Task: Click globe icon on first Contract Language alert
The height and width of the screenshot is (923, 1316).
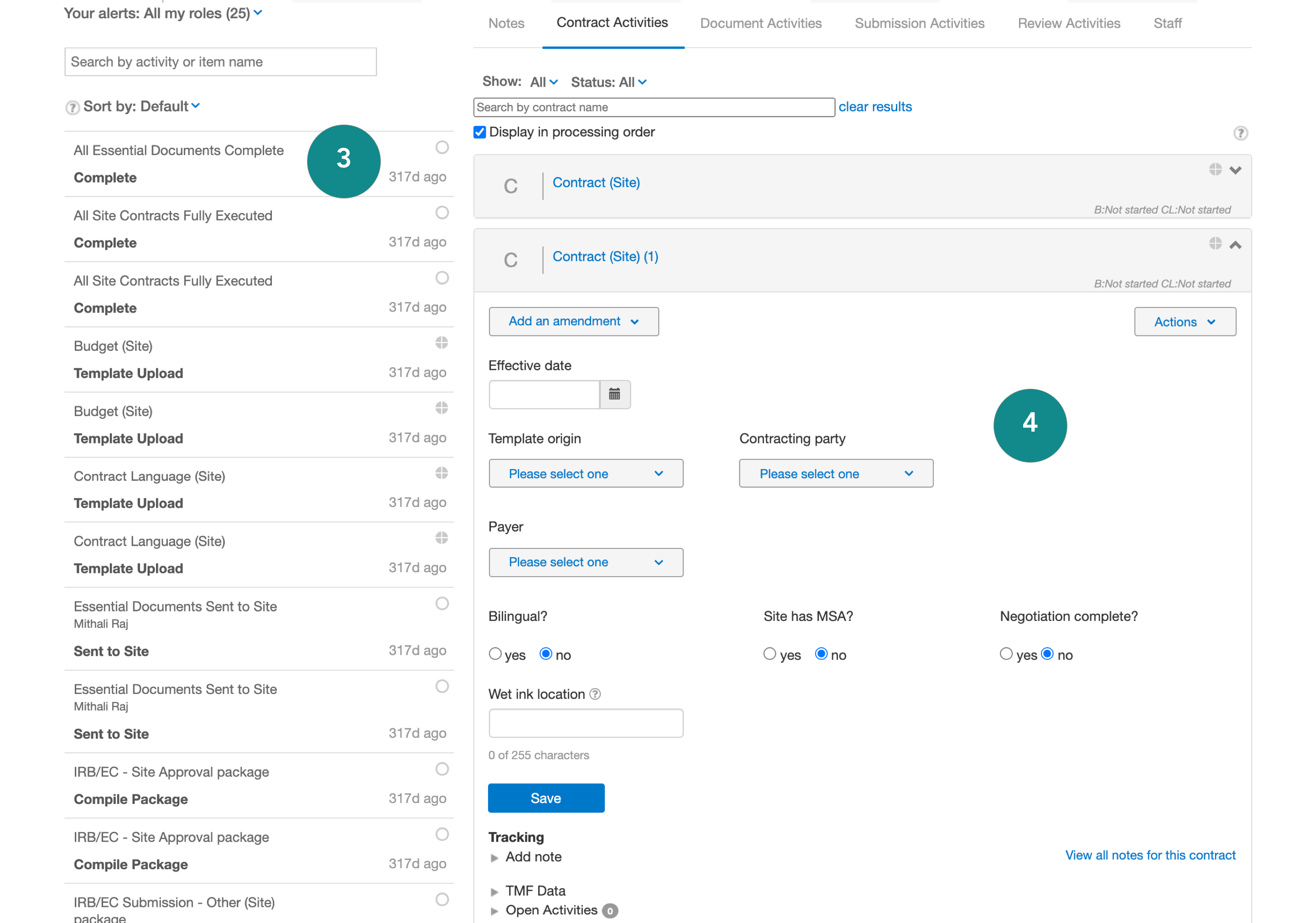Action: (x=442, y=473)
